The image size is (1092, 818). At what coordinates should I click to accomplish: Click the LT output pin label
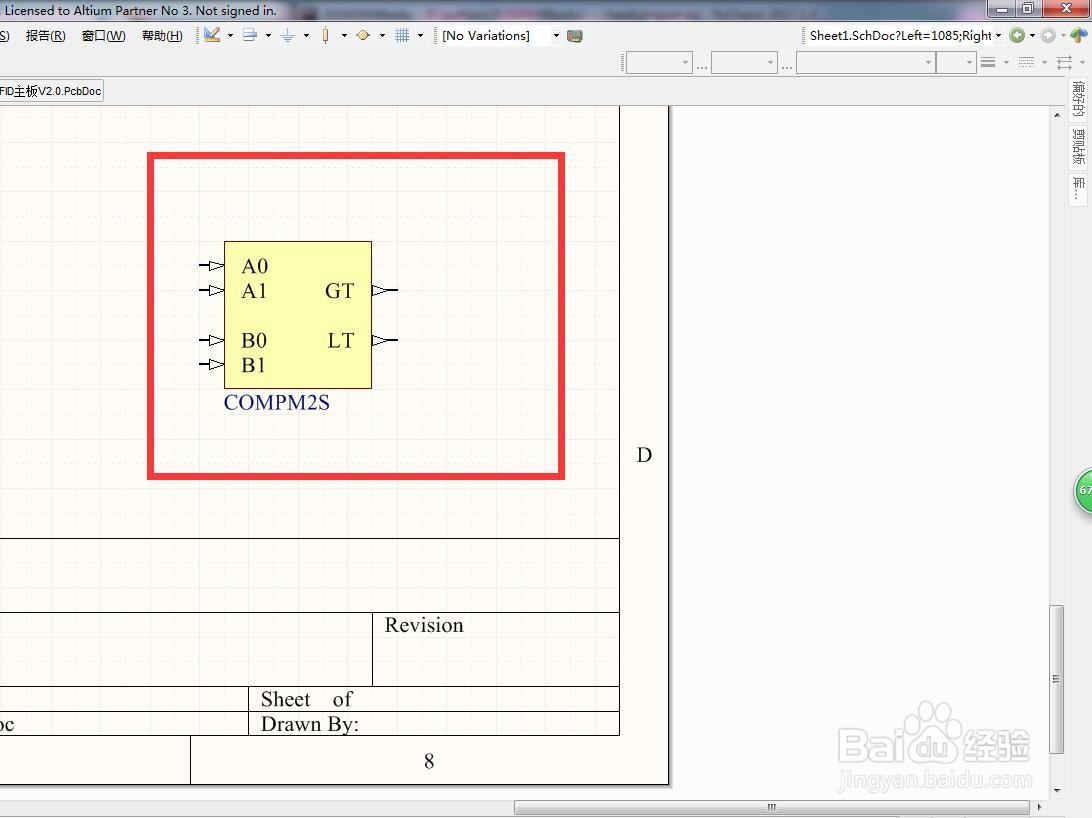(x=341, y=340)
